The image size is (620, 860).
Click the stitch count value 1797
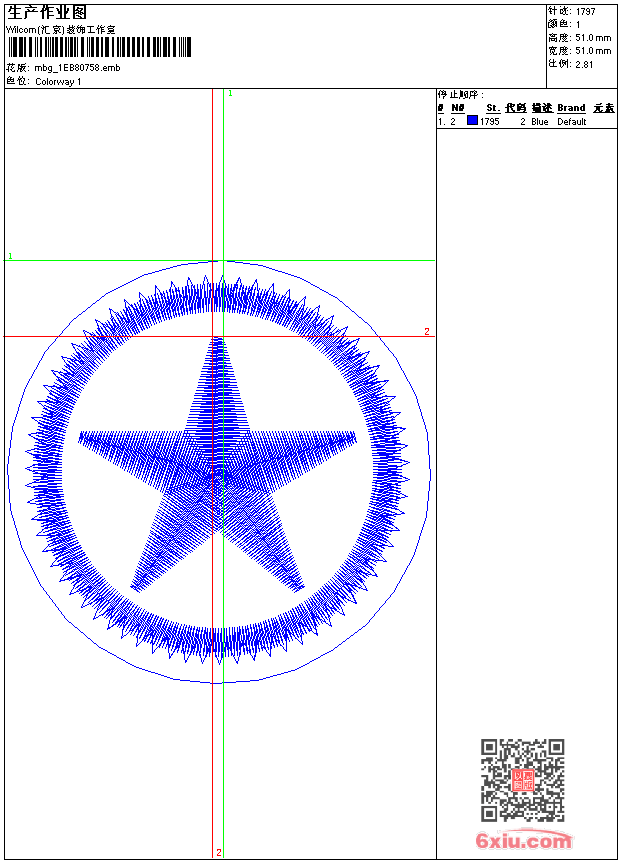point(586,11)
